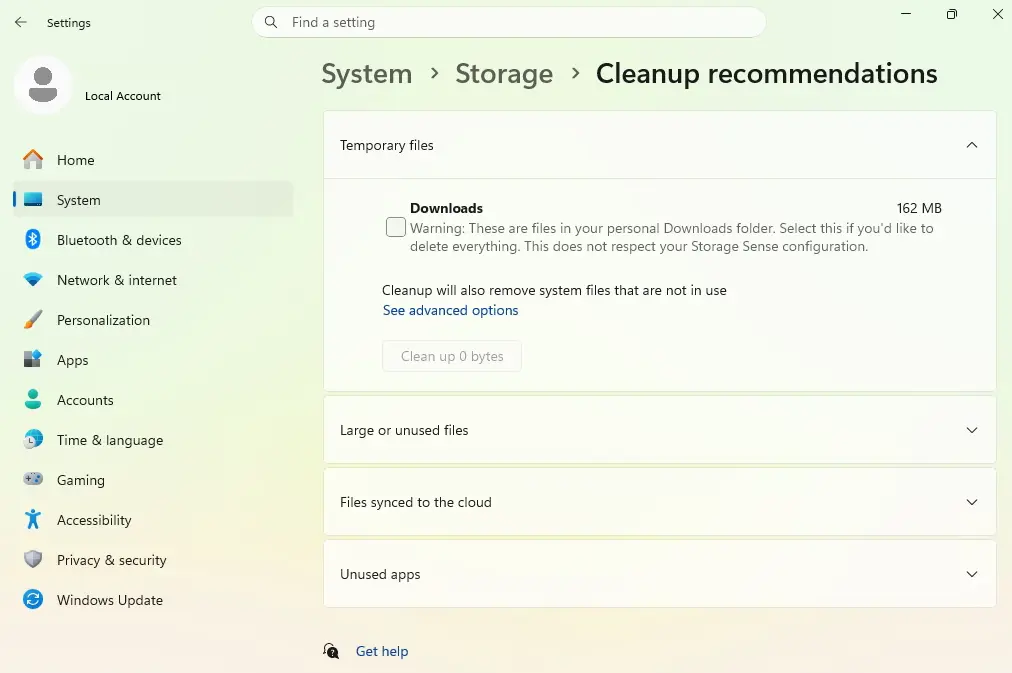Select Bluetooth & devices in sidebar
This screenshot has width=1012, height=673.
point(153,239)
